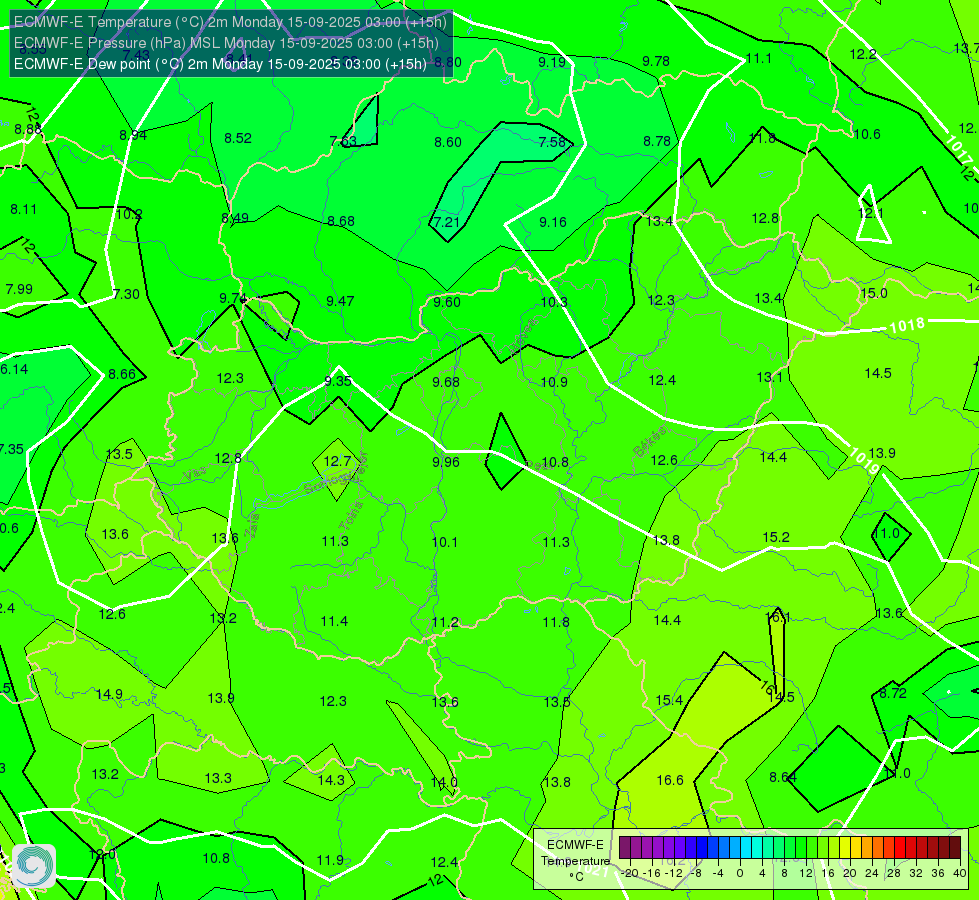Image resolution: width=979 pixels, height=900 pixels.
Task: Click the 8.11 temperature value
Action: [x=23, y=209]
